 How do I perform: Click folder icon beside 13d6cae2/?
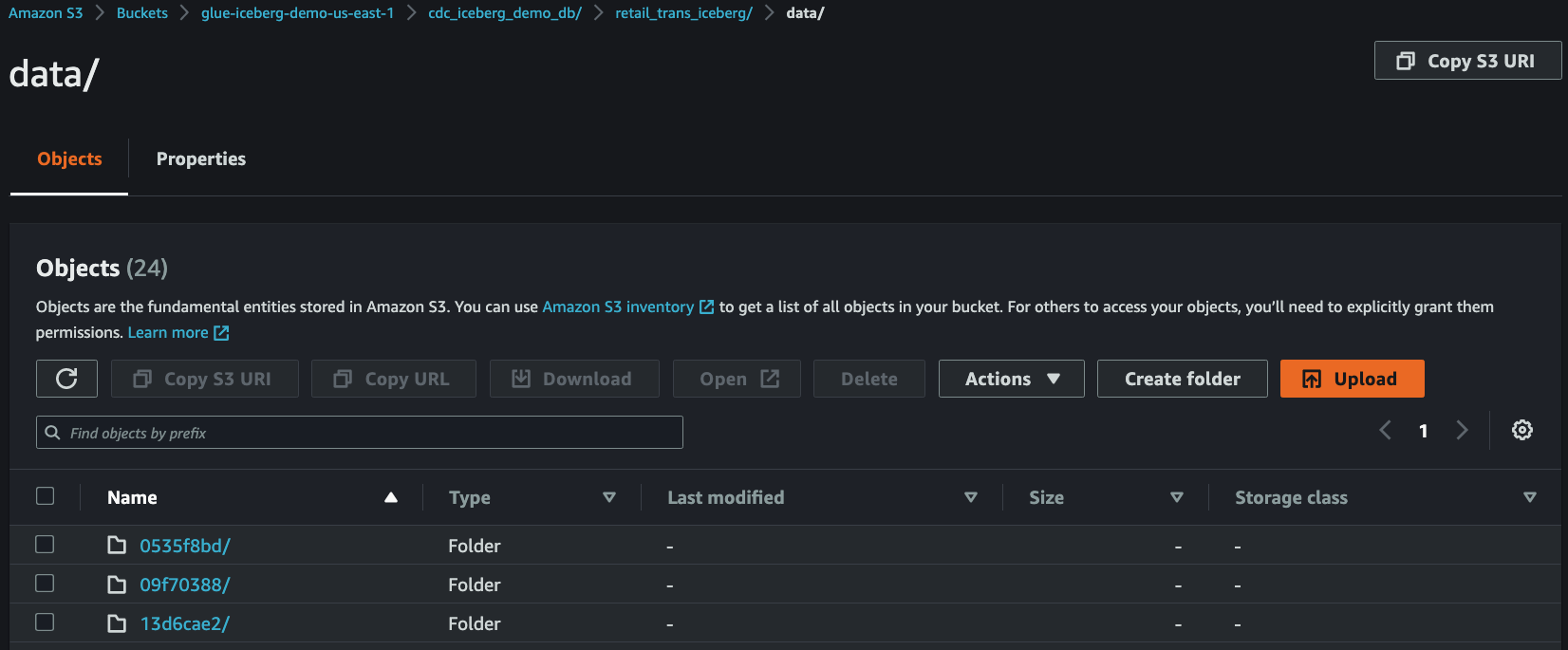click(x=117, y=622)
